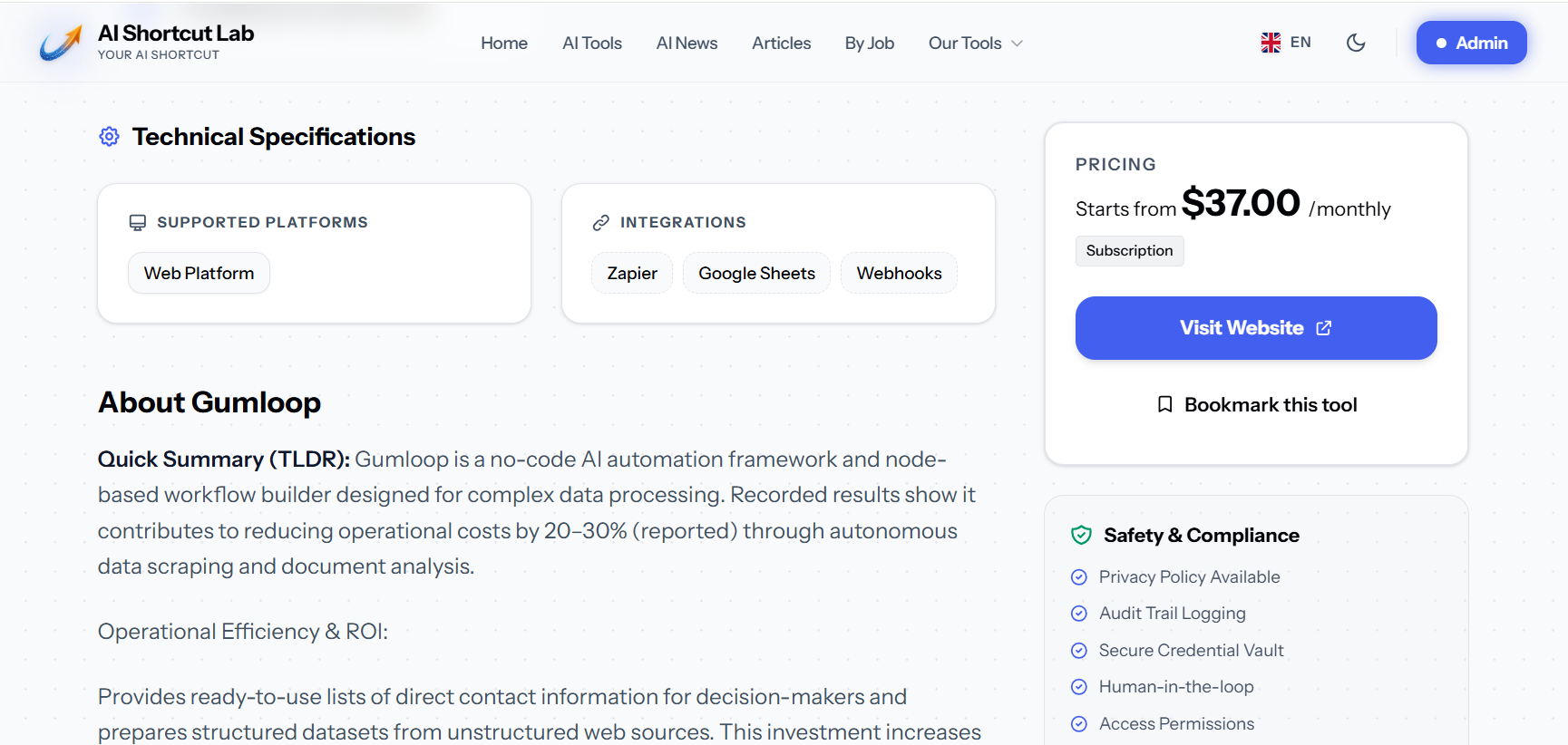Click the Safety & Compliance heading
Viewport: 1568px width, 745px height.
1202,536
